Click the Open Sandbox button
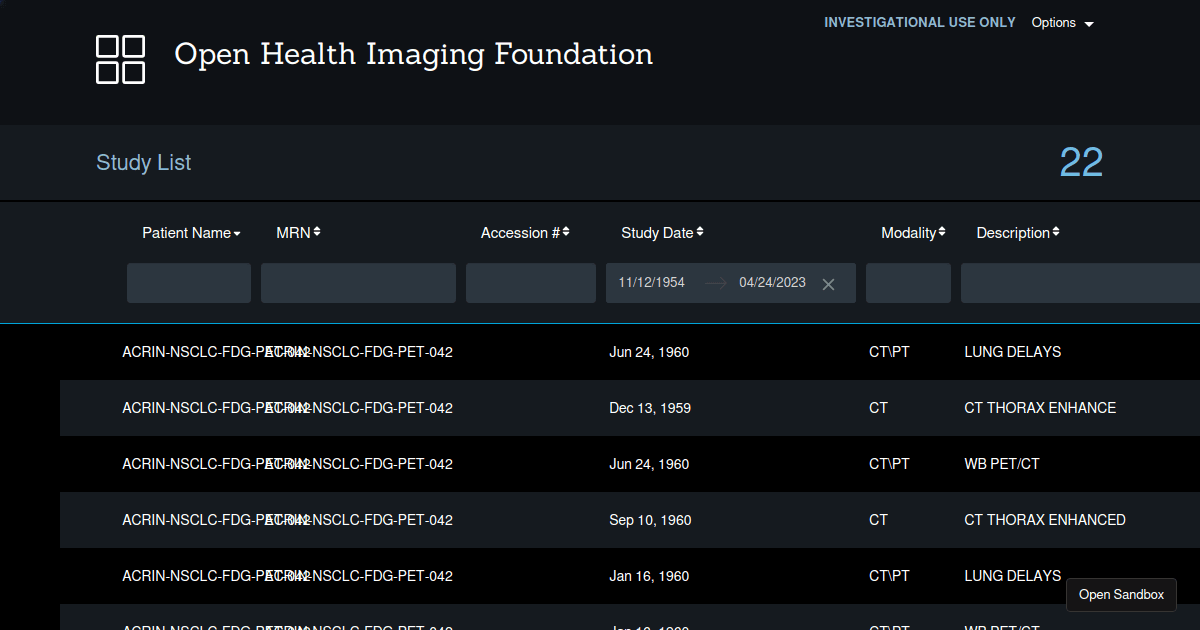Image resolution: width=1200 pixels, height=630 pixels. (x=1121, y=595)
